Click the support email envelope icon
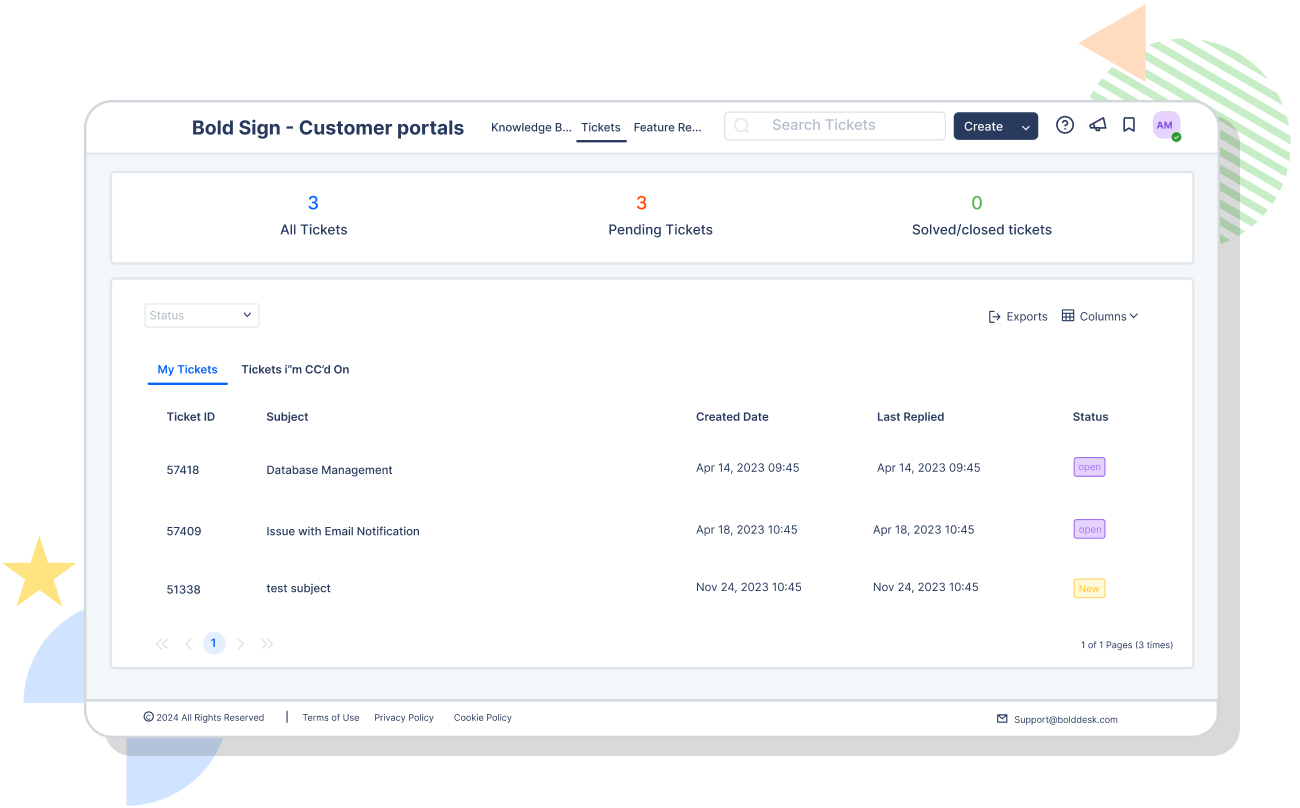The height and width of the screenshot is (808, 1300). click(1003, 719)
